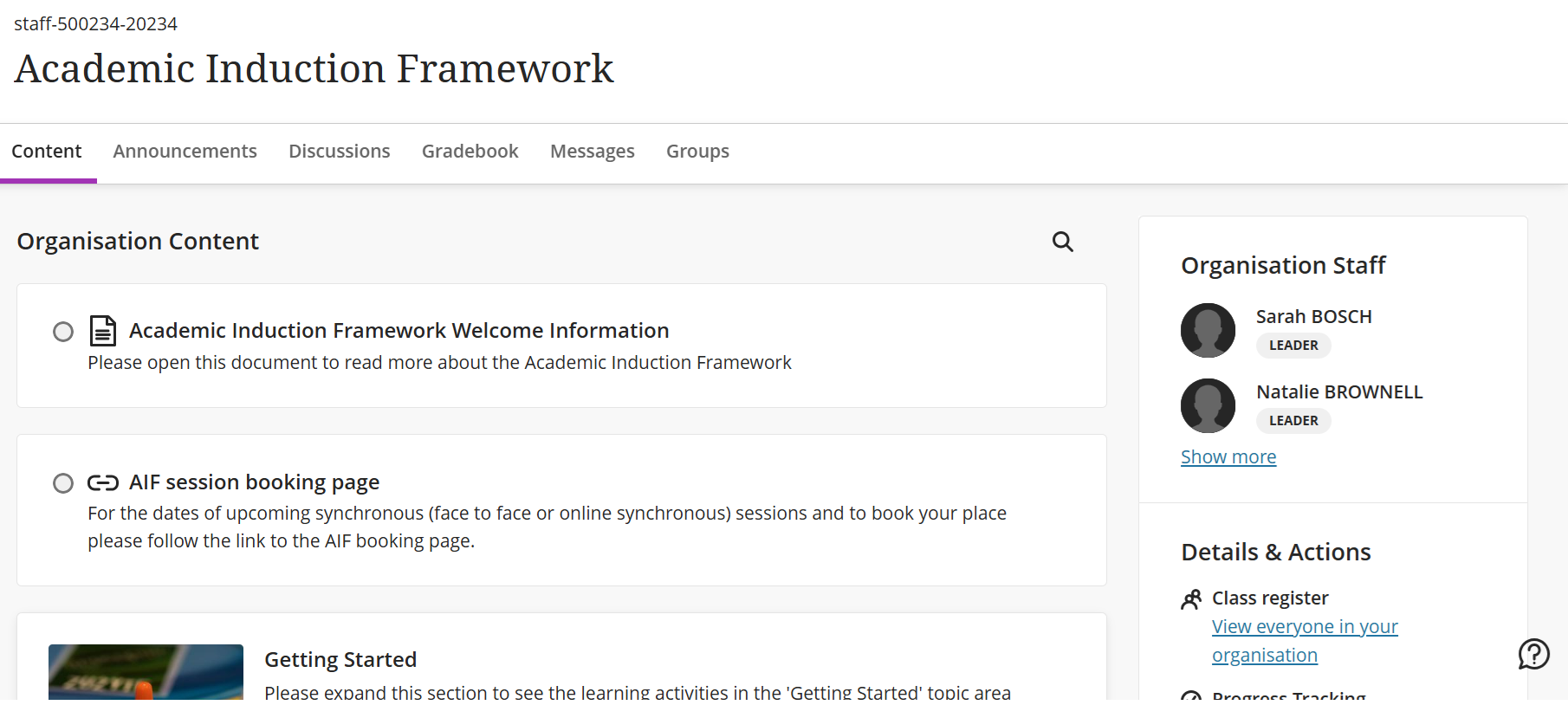This screenshot has height=705, width=1568.
Task: Click 'For the dates of upcoming' description
Action: click(x=547, y=527)
